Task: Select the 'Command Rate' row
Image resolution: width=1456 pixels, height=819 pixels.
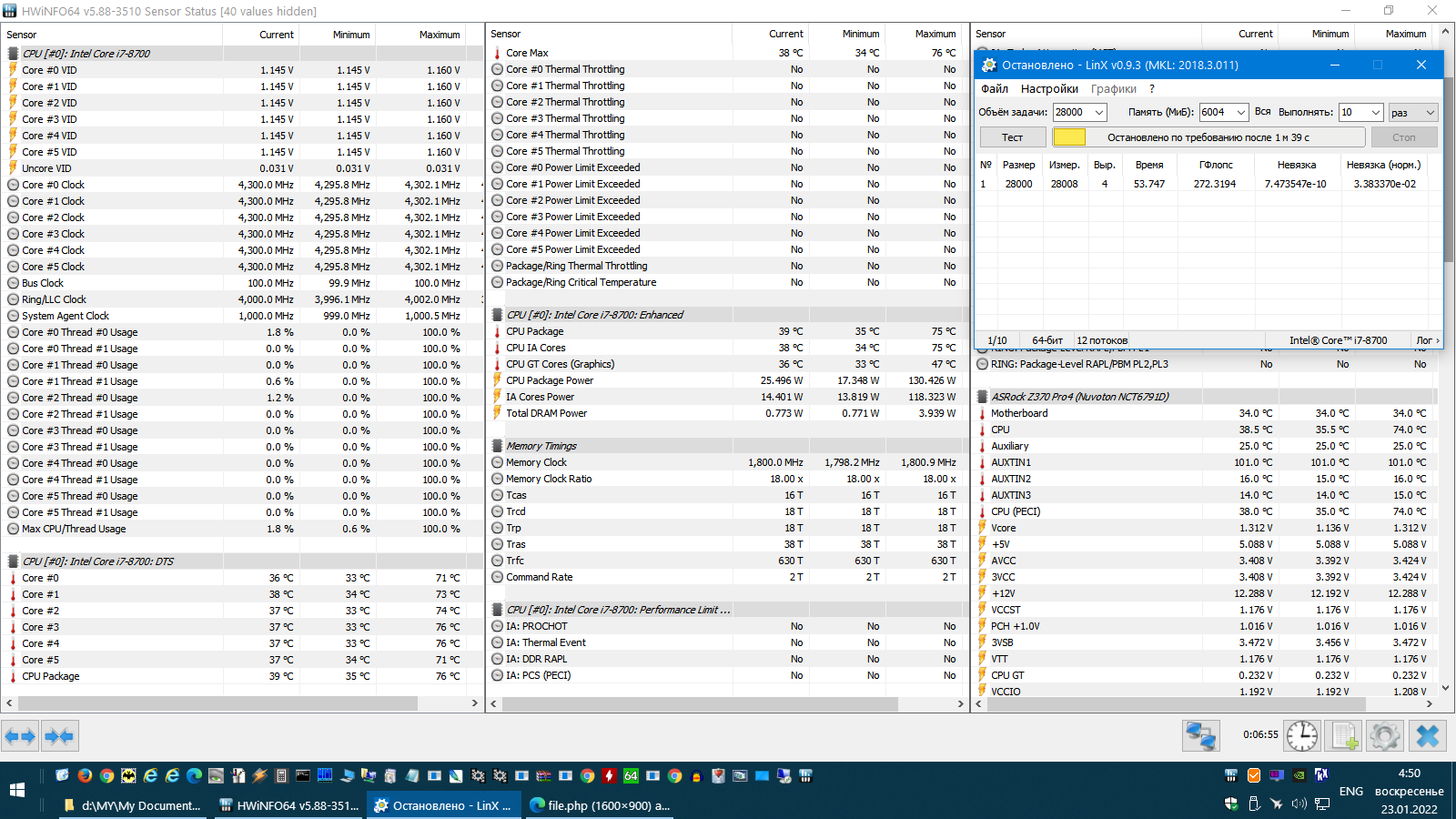Action: coord(728,577)
